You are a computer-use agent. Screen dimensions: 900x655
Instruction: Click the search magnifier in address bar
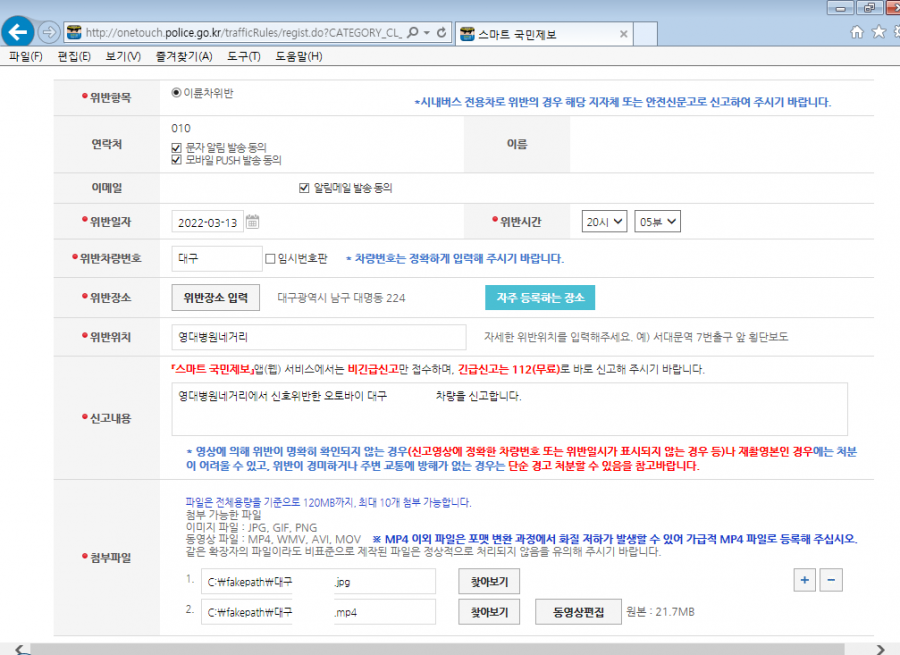[413, 33]
